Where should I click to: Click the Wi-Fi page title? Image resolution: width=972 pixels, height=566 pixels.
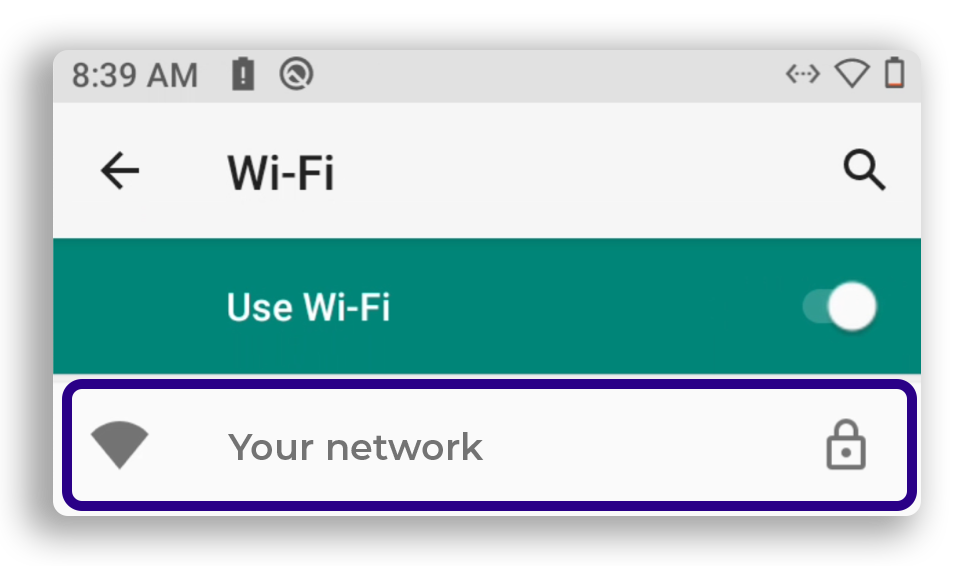281,172
